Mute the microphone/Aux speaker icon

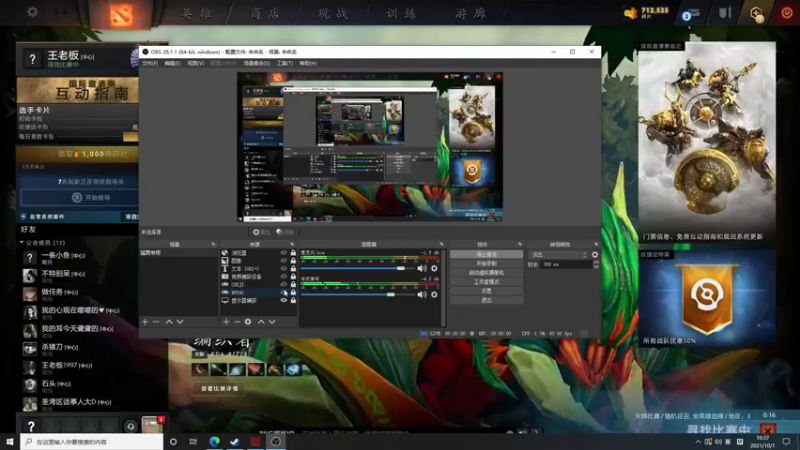[x=421, y=268]
